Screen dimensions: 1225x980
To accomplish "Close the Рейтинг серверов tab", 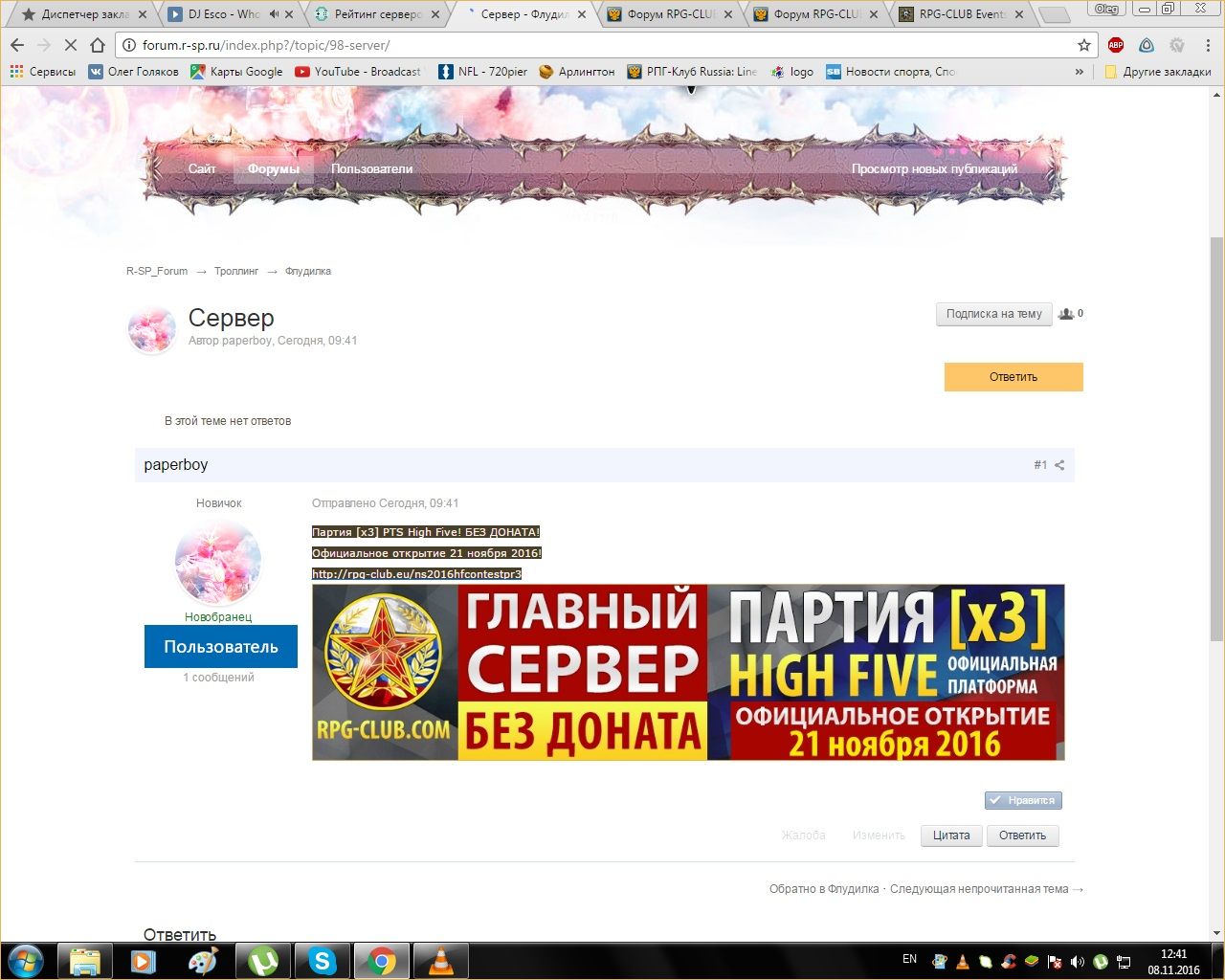I will tap(435, 14).
